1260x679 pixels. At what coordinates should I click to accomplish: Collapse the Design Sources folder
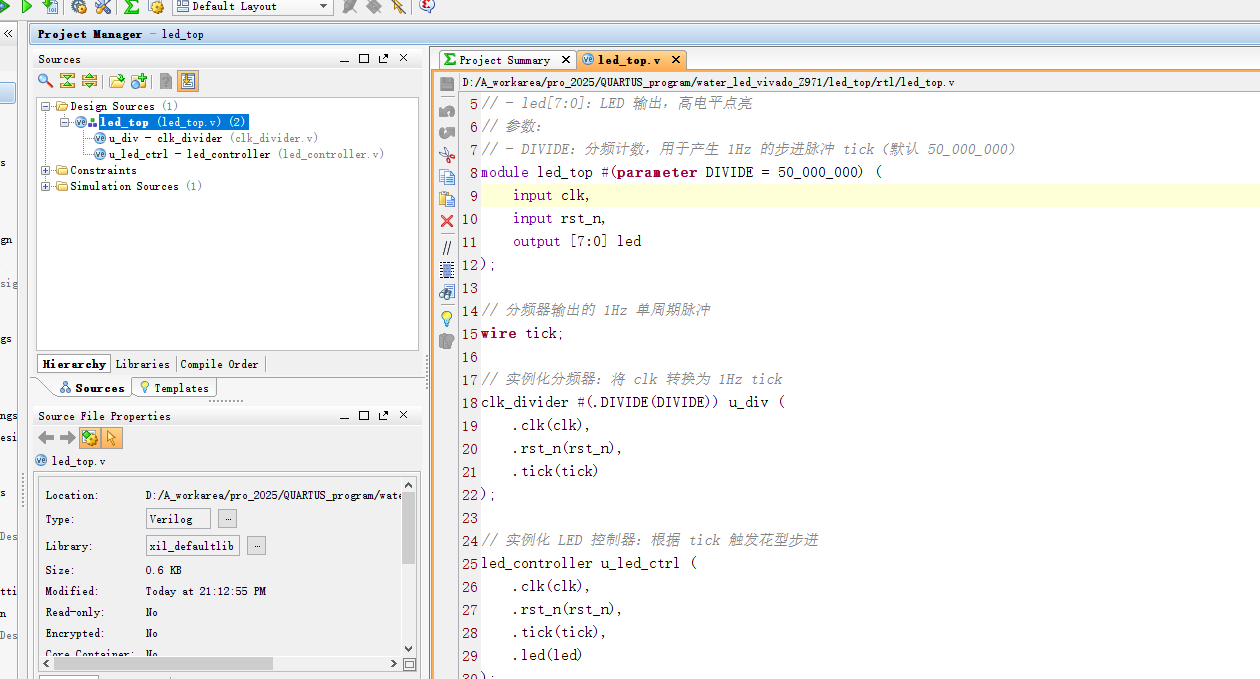coord(46,106)
